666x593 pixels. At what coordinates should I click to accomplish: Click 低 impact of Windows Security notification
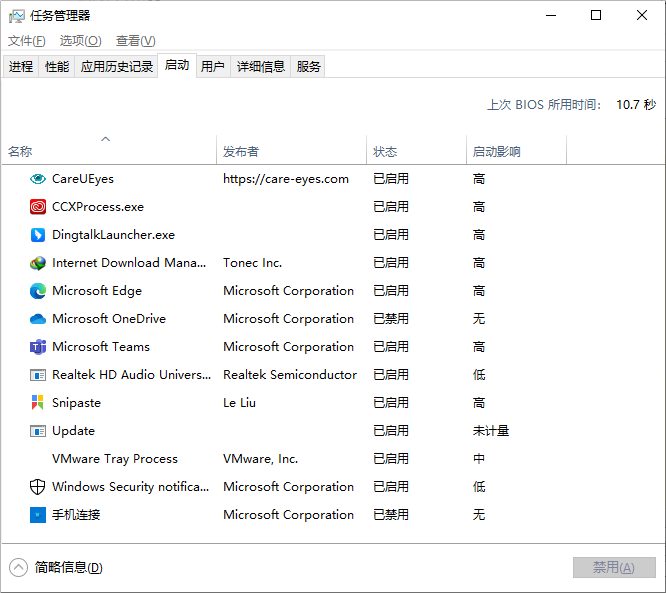coord(479,487)
